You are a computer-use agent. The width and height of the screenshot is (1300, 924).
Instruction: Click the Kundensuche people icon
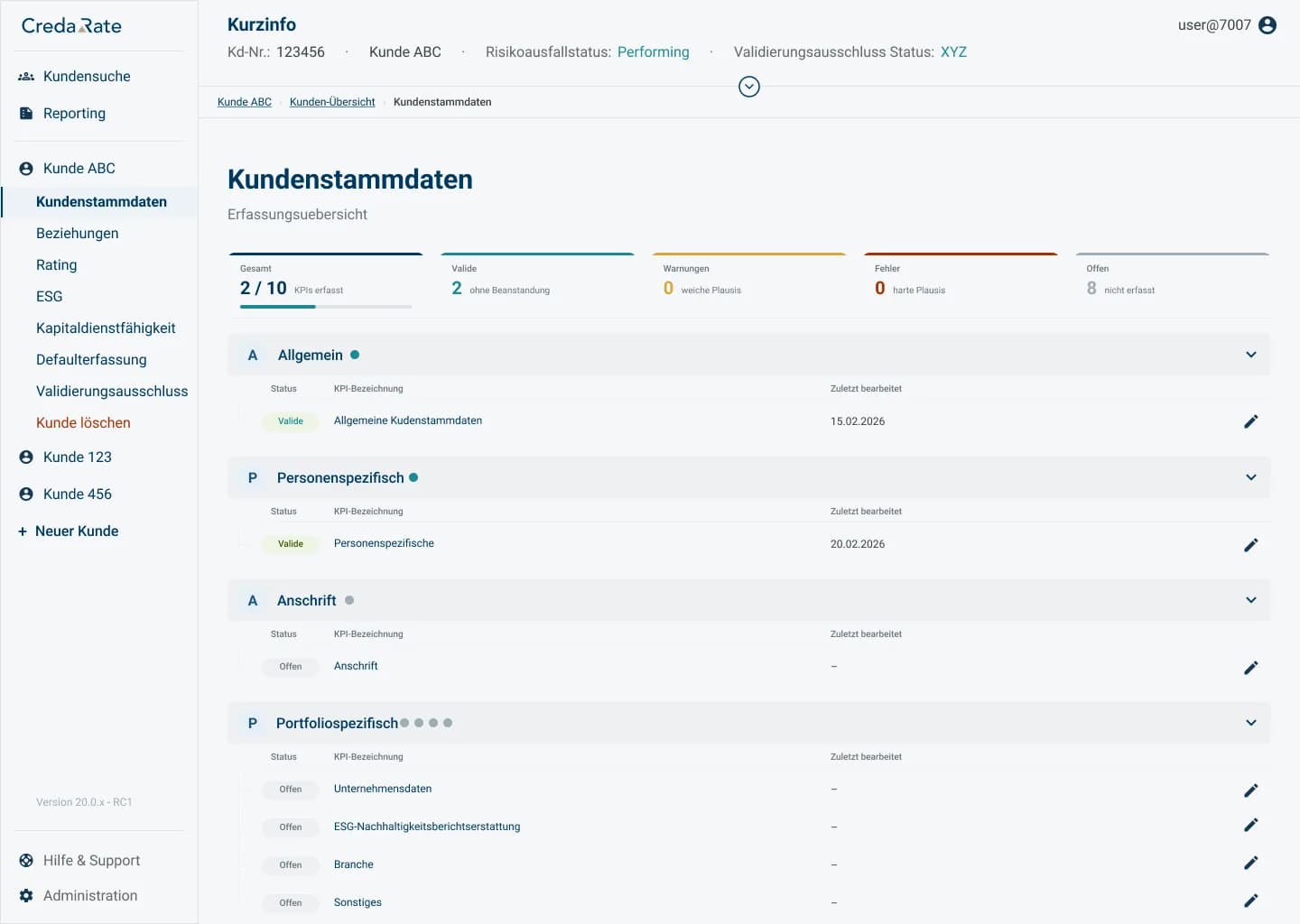(26, 77)
